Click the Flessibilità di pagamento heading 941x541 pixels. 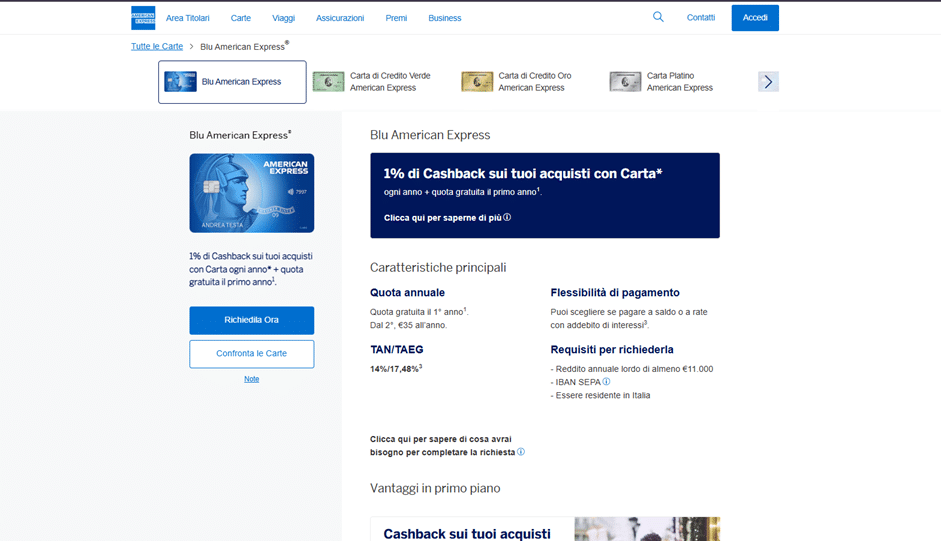point(615,292)
